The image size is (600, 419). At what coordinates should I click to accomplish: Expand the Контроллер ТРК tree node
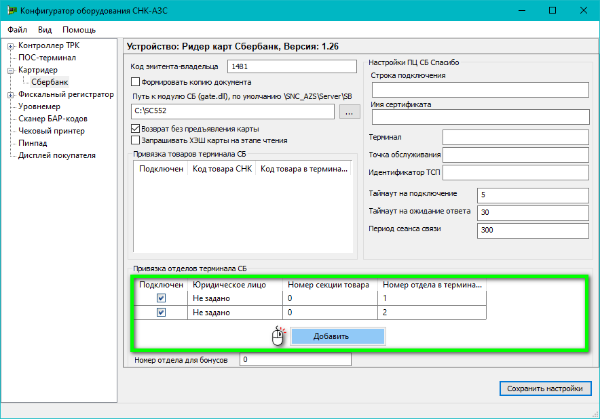9,46
